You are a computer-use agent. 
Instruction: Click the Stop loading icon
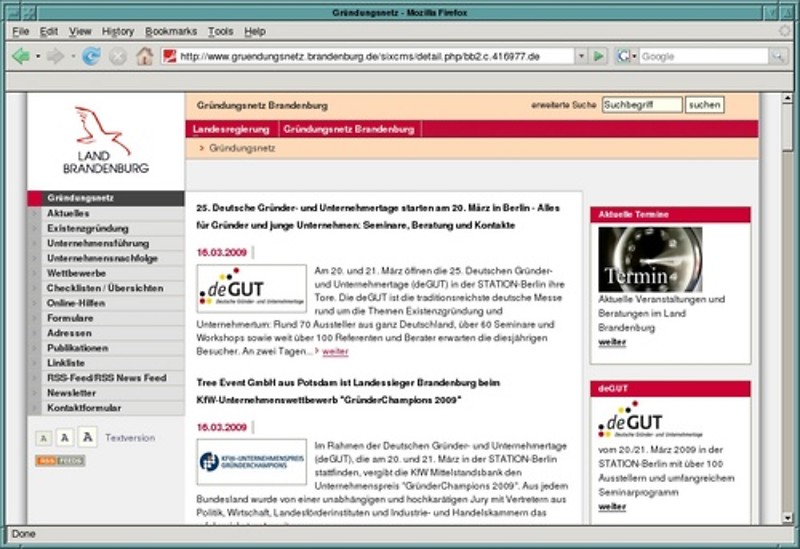coord(118,56)
